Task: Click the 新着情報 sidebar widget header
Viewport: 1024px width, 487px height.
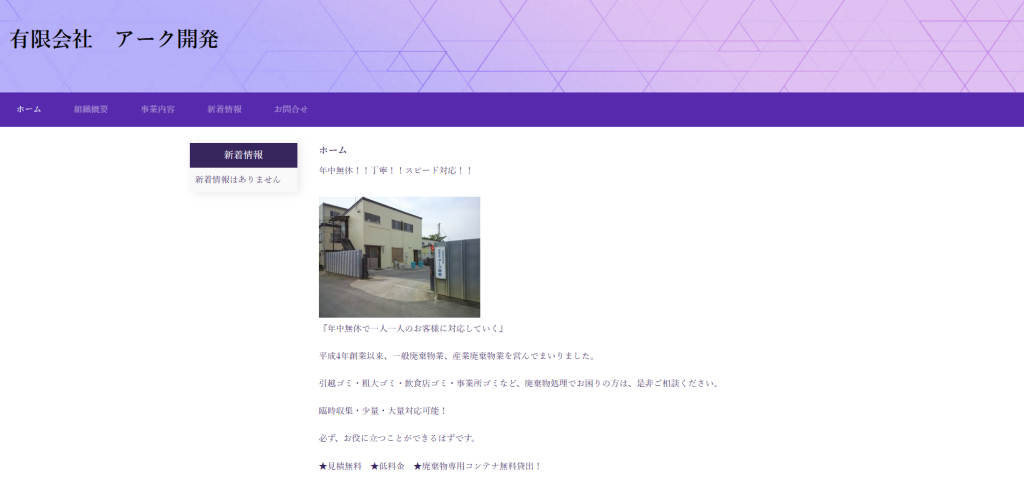Action: [243, 155]
